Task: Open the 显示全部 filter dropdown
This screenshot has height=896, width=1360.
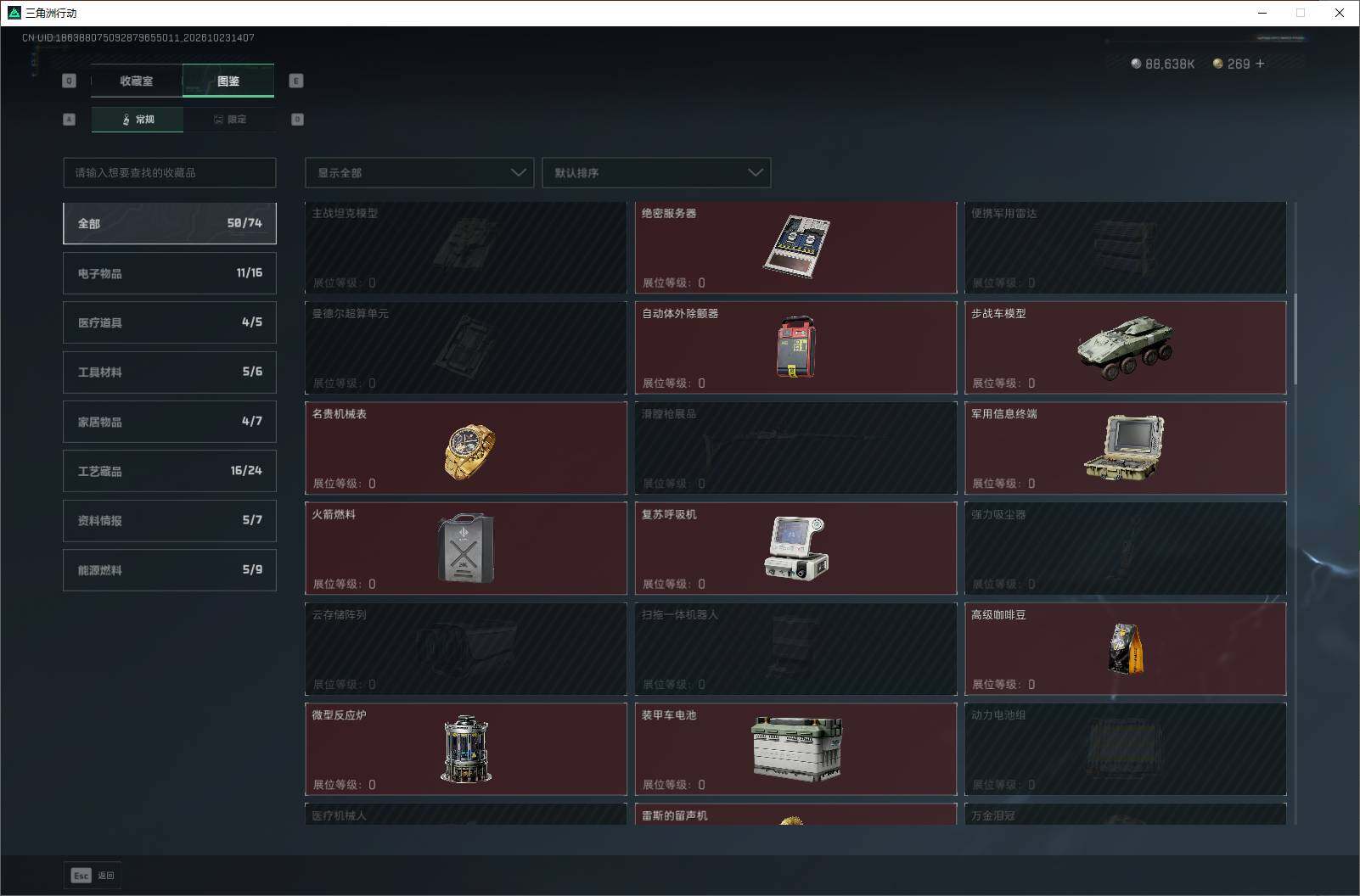Action: (419, 172)
